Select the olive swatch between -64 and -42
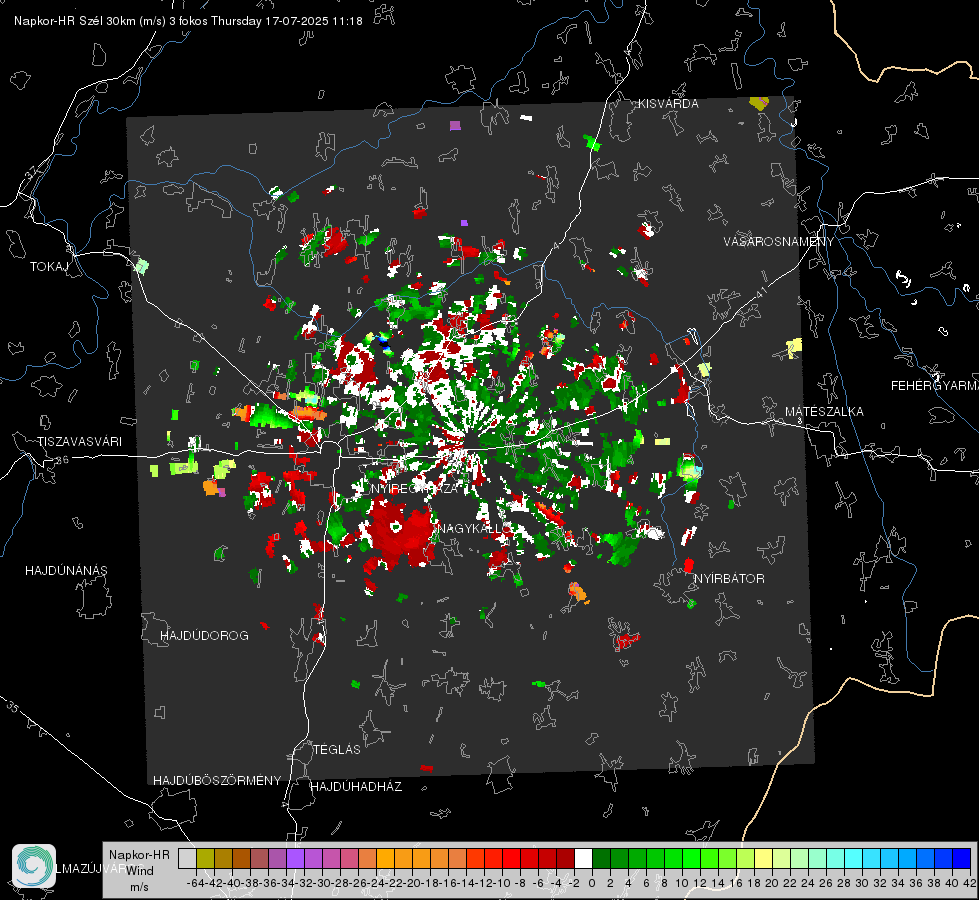 point(205,858)
